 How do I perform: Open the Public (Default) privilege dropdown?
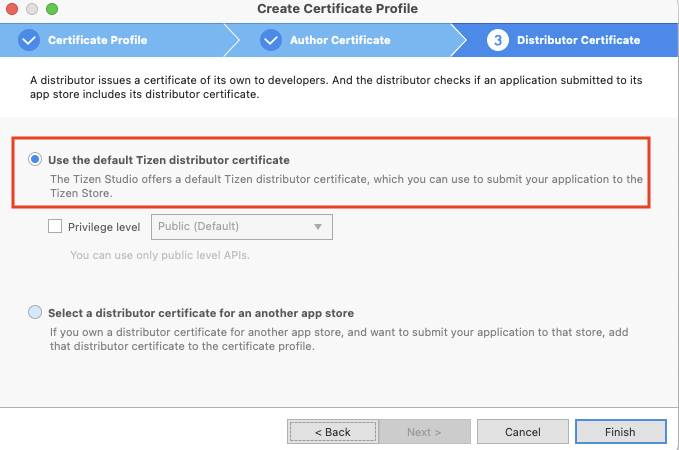tap(242, 227)
